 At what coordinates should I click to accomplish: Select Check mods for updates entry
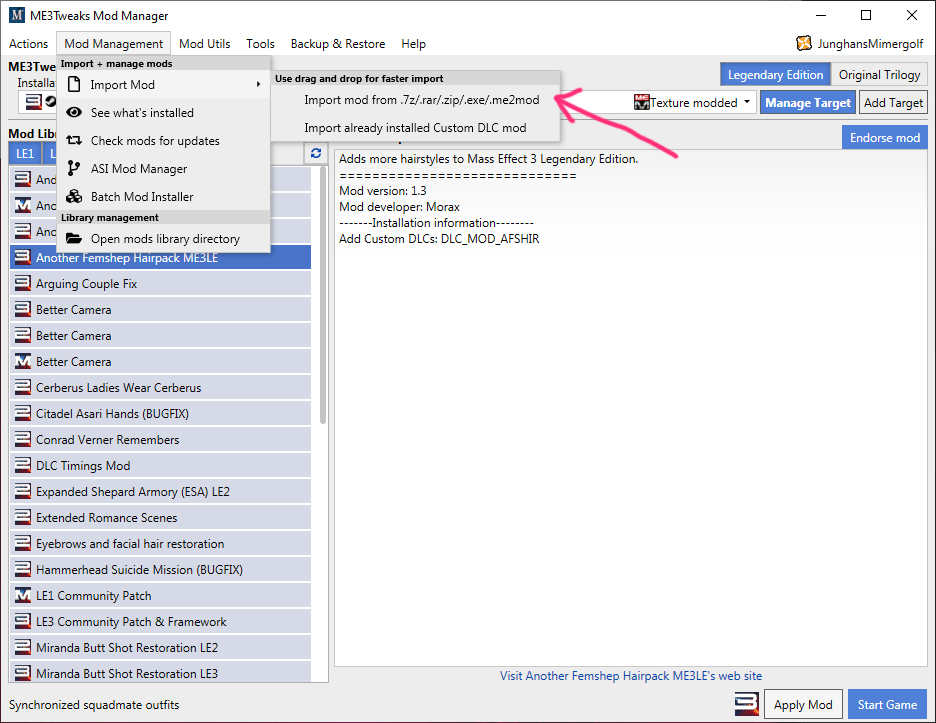coord(164,140)
